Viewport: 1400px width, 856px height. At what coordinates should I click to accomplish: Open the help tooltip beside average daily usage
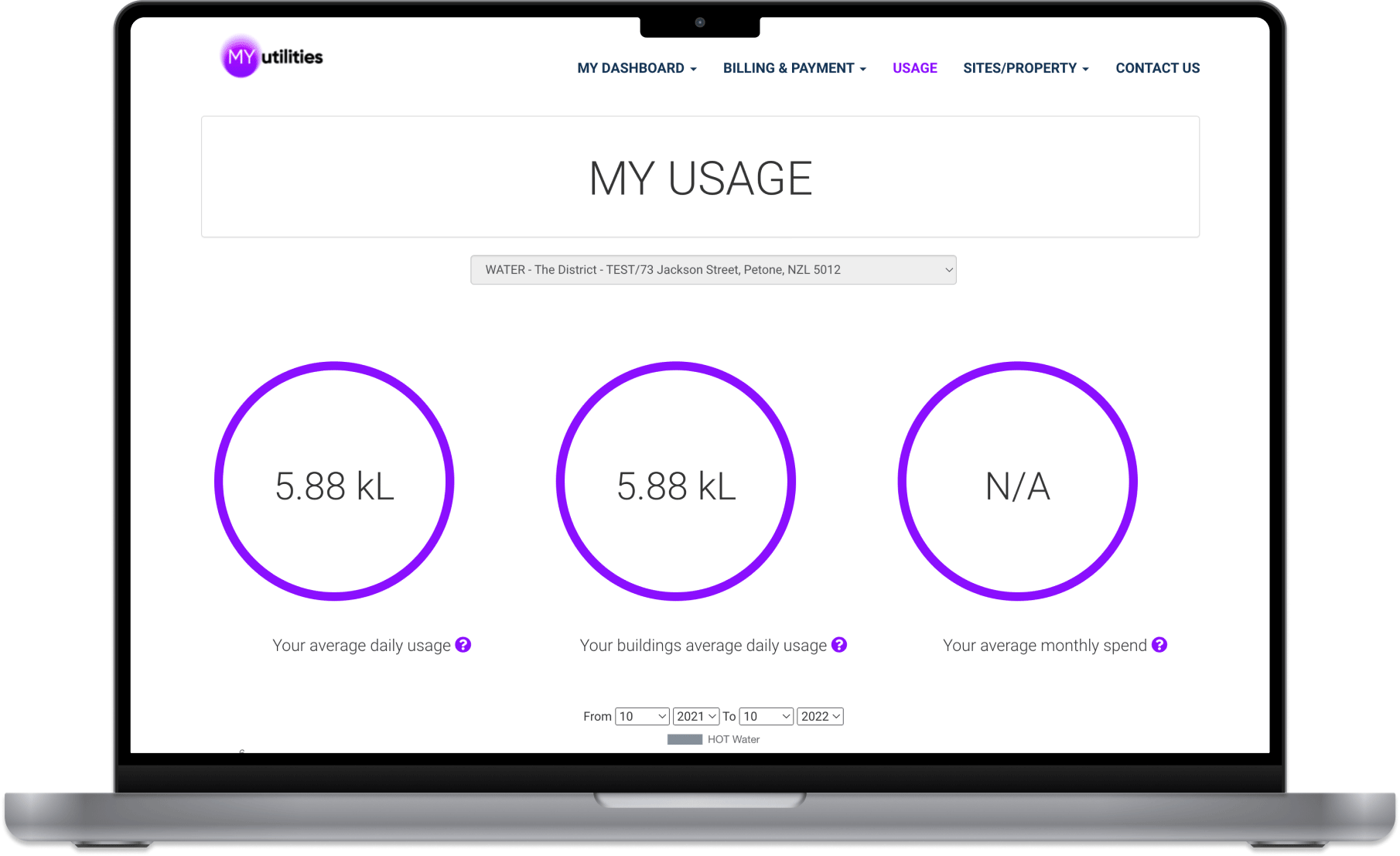(463, 644)
